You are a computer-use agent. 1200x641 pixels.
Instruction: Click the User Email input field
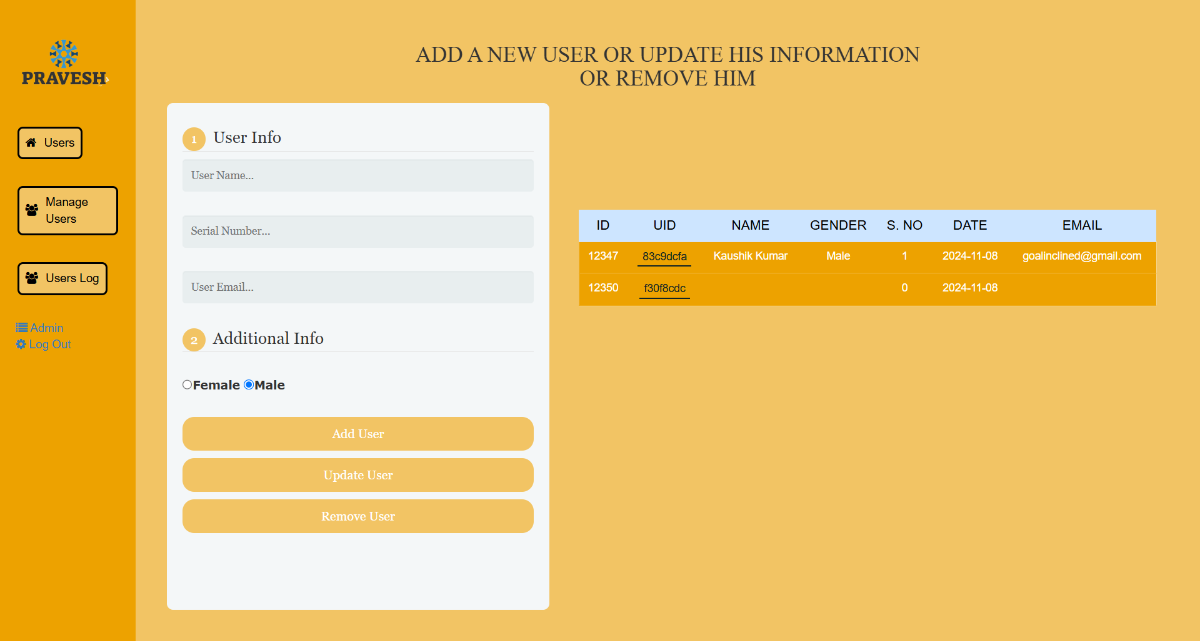(x=358, y=287)
